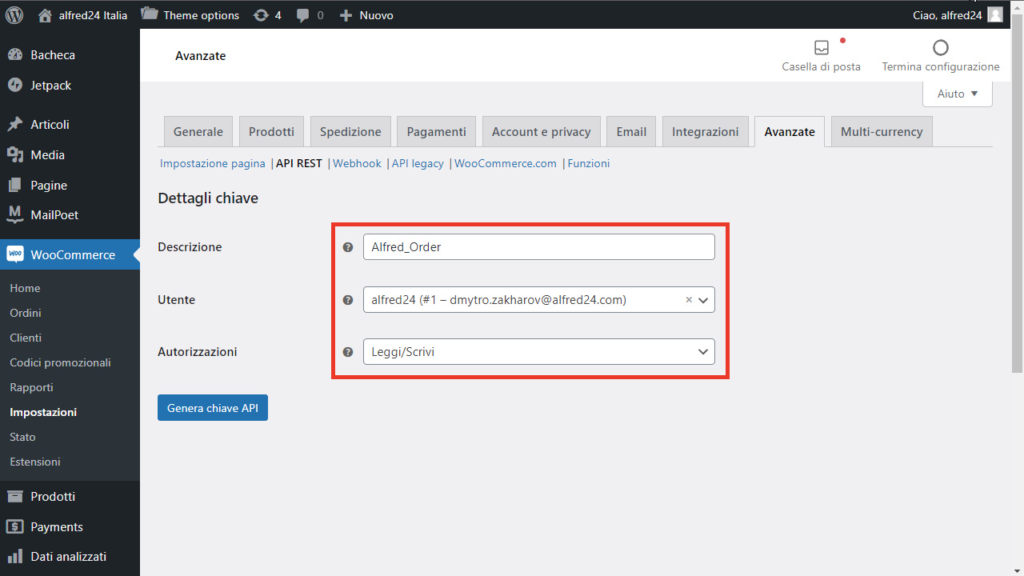Image resolution: width=1024 pixels, height=576 pixels.
Task: Open WooCommerce menu in the sidebar
Action: (70, 255)
